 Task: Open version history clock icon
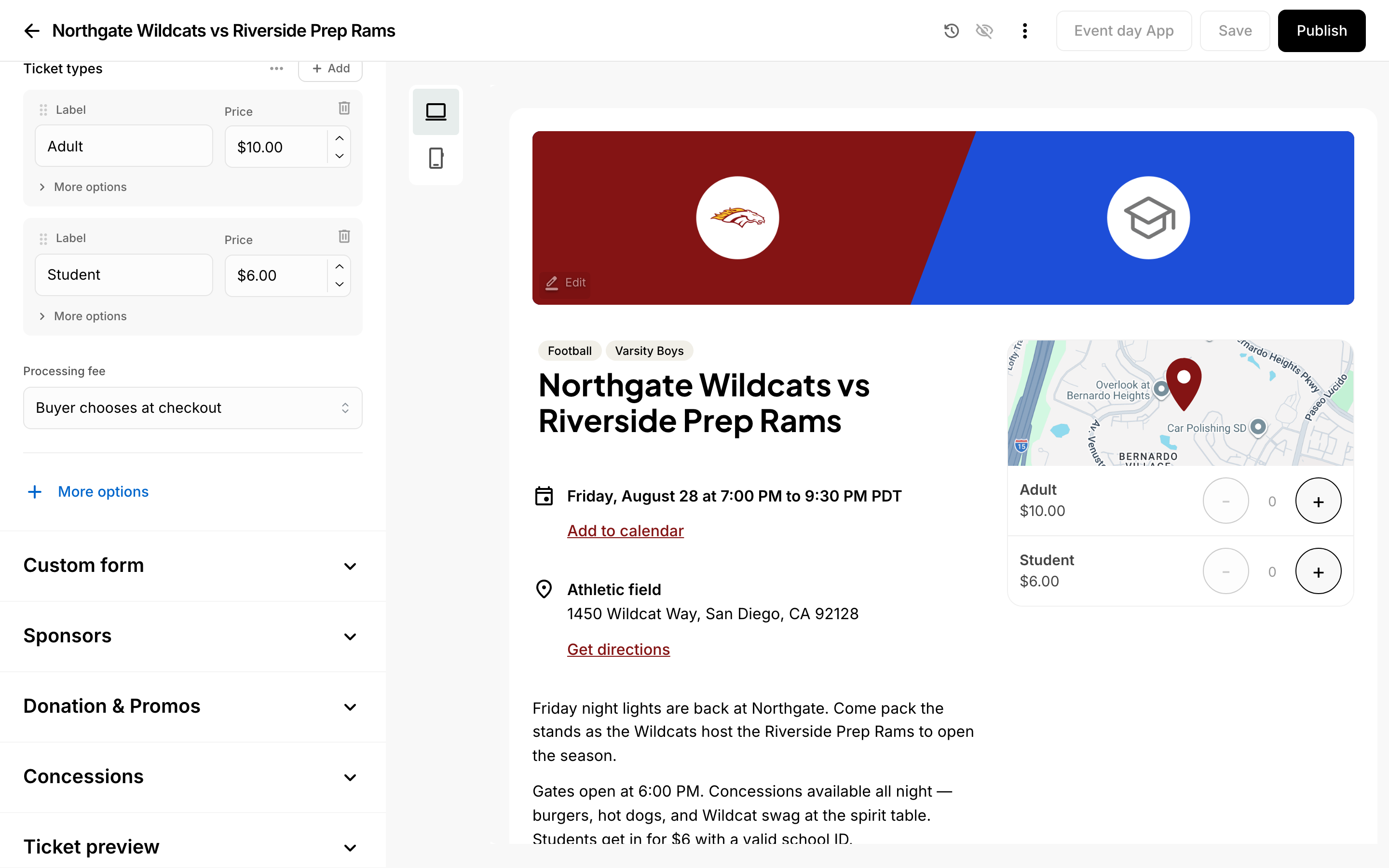click(x=951, y=30)
